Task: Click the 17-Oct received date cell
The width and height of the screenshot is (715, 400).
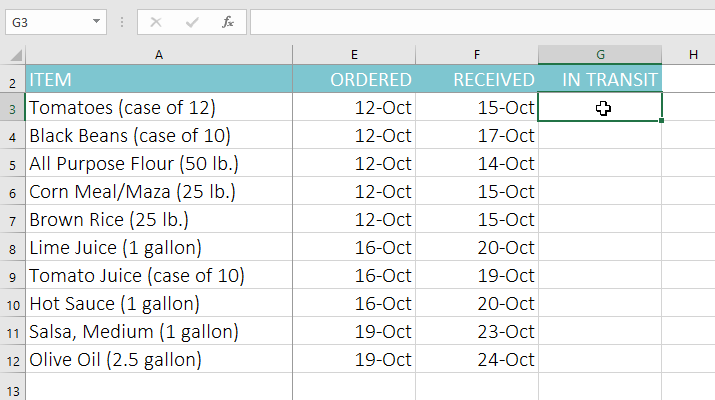Action: (477, 136)
